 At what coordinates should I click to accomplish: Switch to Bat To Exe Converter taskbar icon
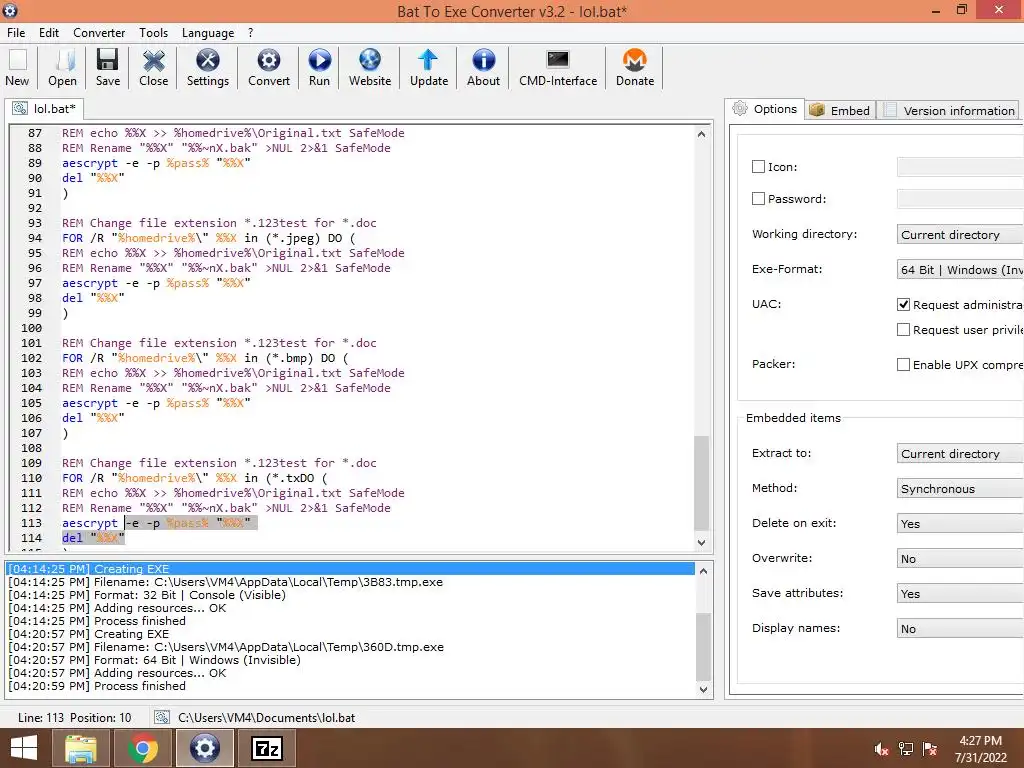[x=204, y=748]
